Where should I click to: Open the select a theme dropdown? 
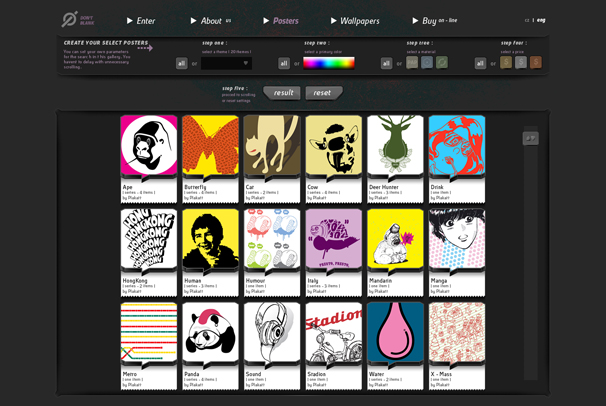226,63
